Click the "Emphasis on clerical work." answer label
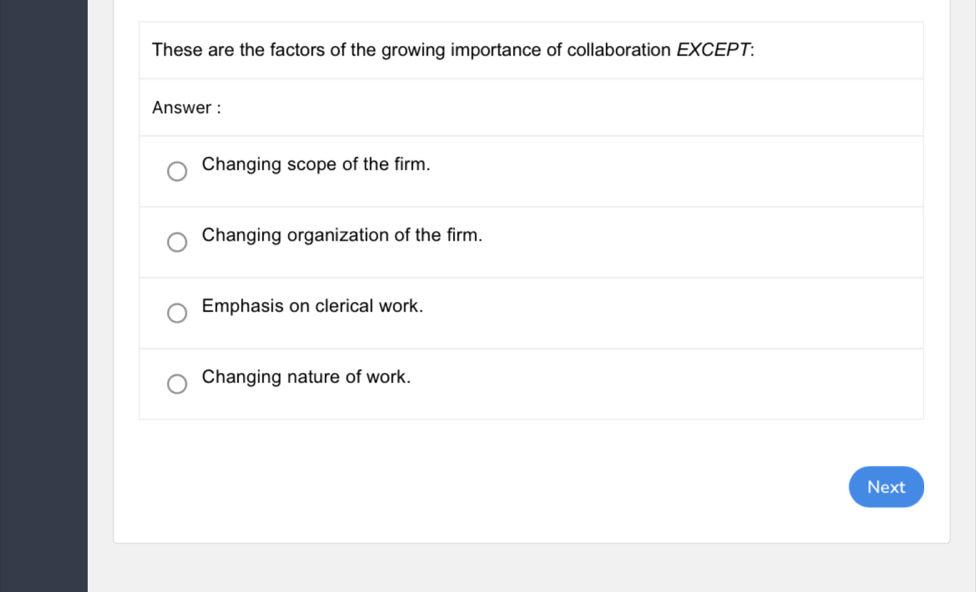This screenshot has width=976, height=592. pos(312,306)
